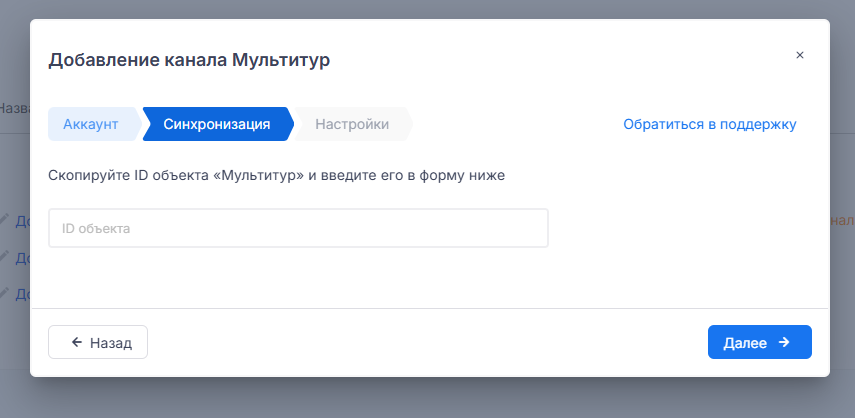This screenshot has height=418, width=855.
Task: Click the bottom pencil icon behind the dialog
Action: click(4, 294)
